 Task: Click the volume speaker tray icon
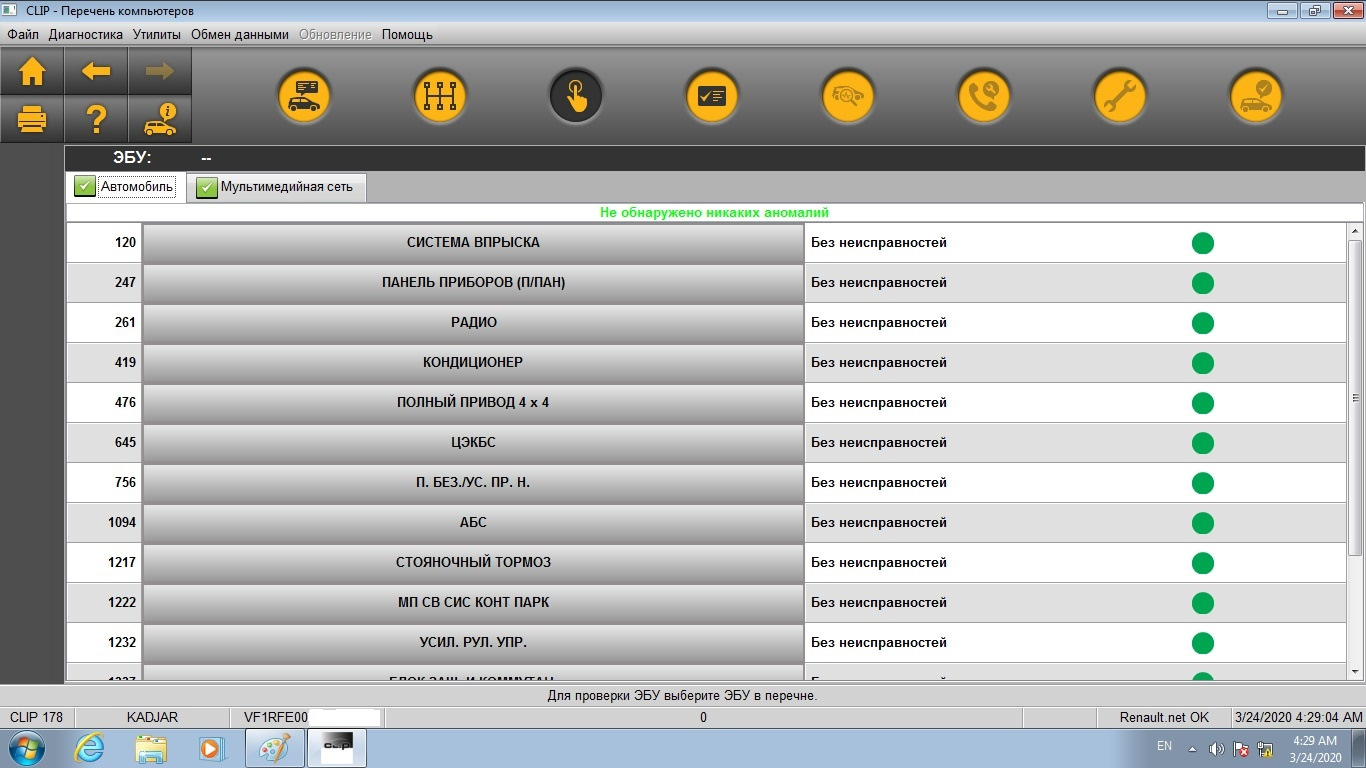pos(1216,749)
